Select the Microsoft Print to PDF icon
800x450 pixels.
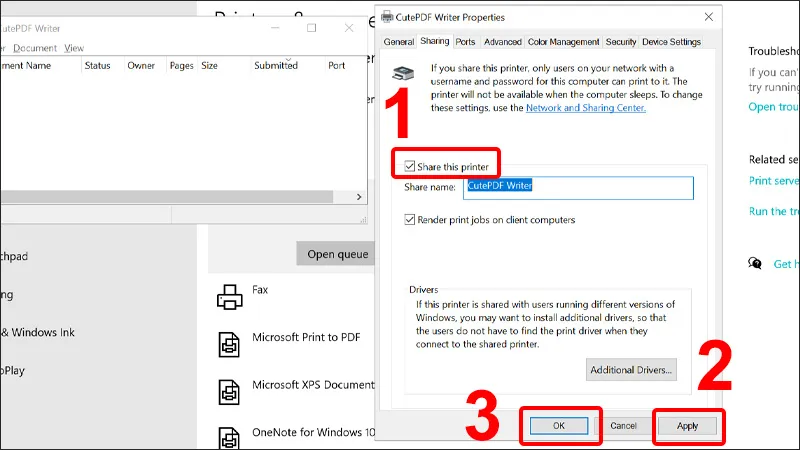pyautogui.click(x=230, y=343)
